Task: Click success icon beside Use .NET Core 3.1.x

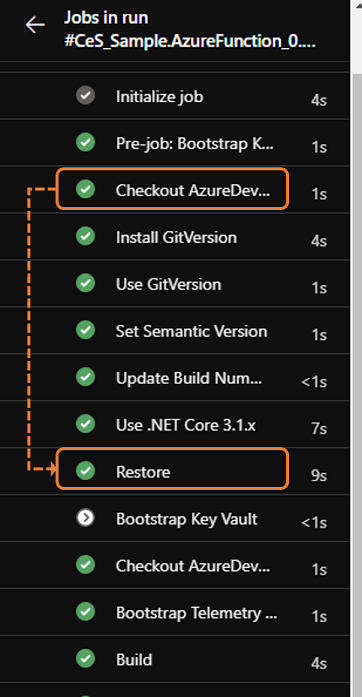Action: (85, 424)
